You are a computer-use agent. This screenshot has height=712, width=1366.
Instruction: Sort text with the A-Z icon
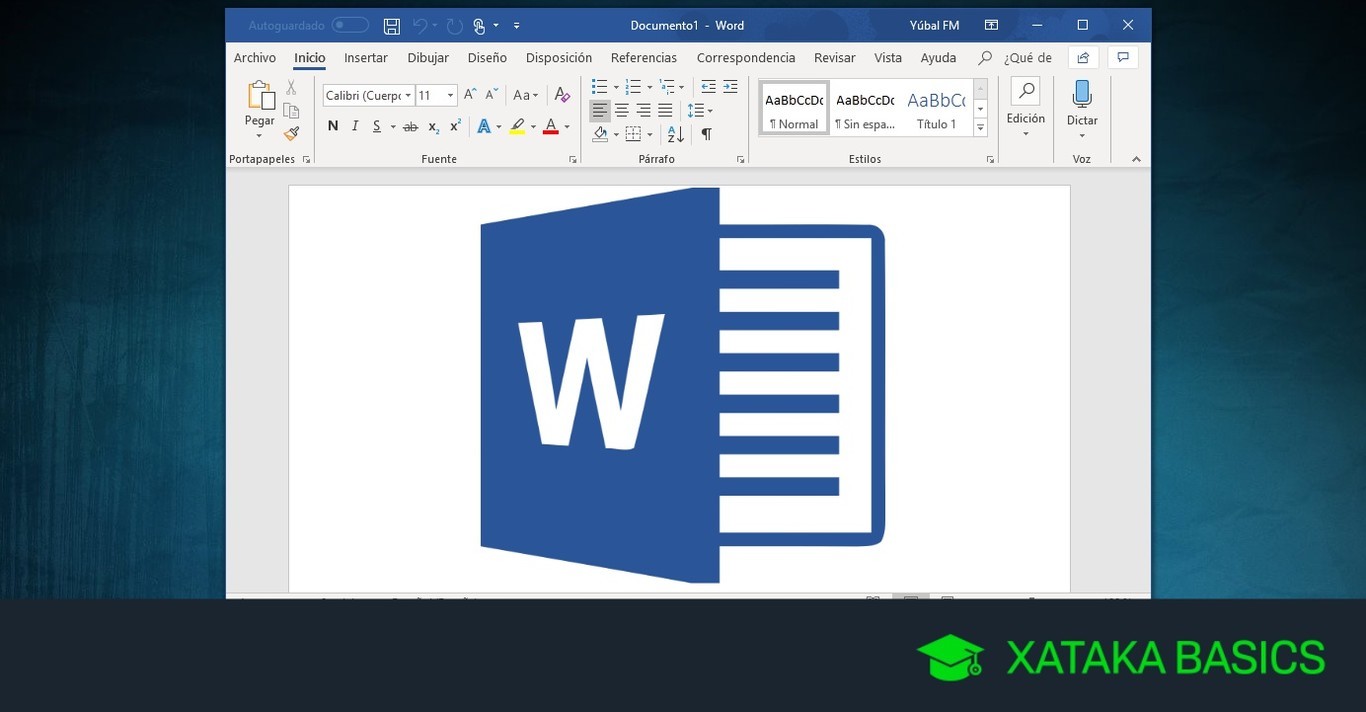pyautogui.click(x=675, y=134)
